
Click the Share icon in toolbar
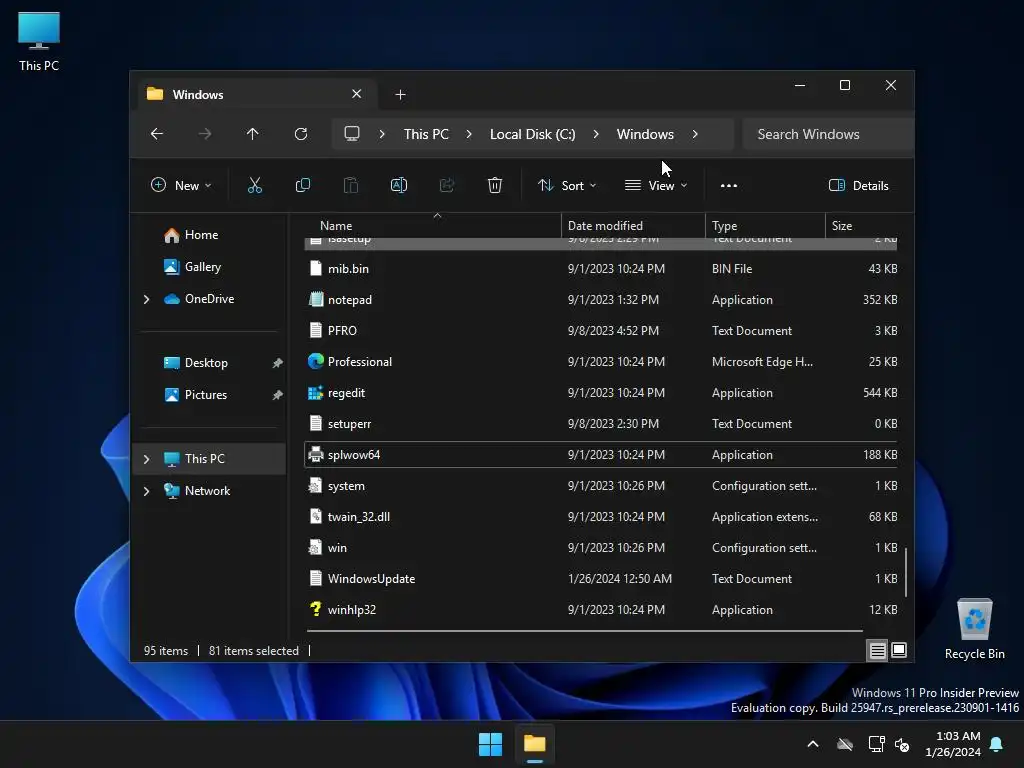tap(447, 185)
